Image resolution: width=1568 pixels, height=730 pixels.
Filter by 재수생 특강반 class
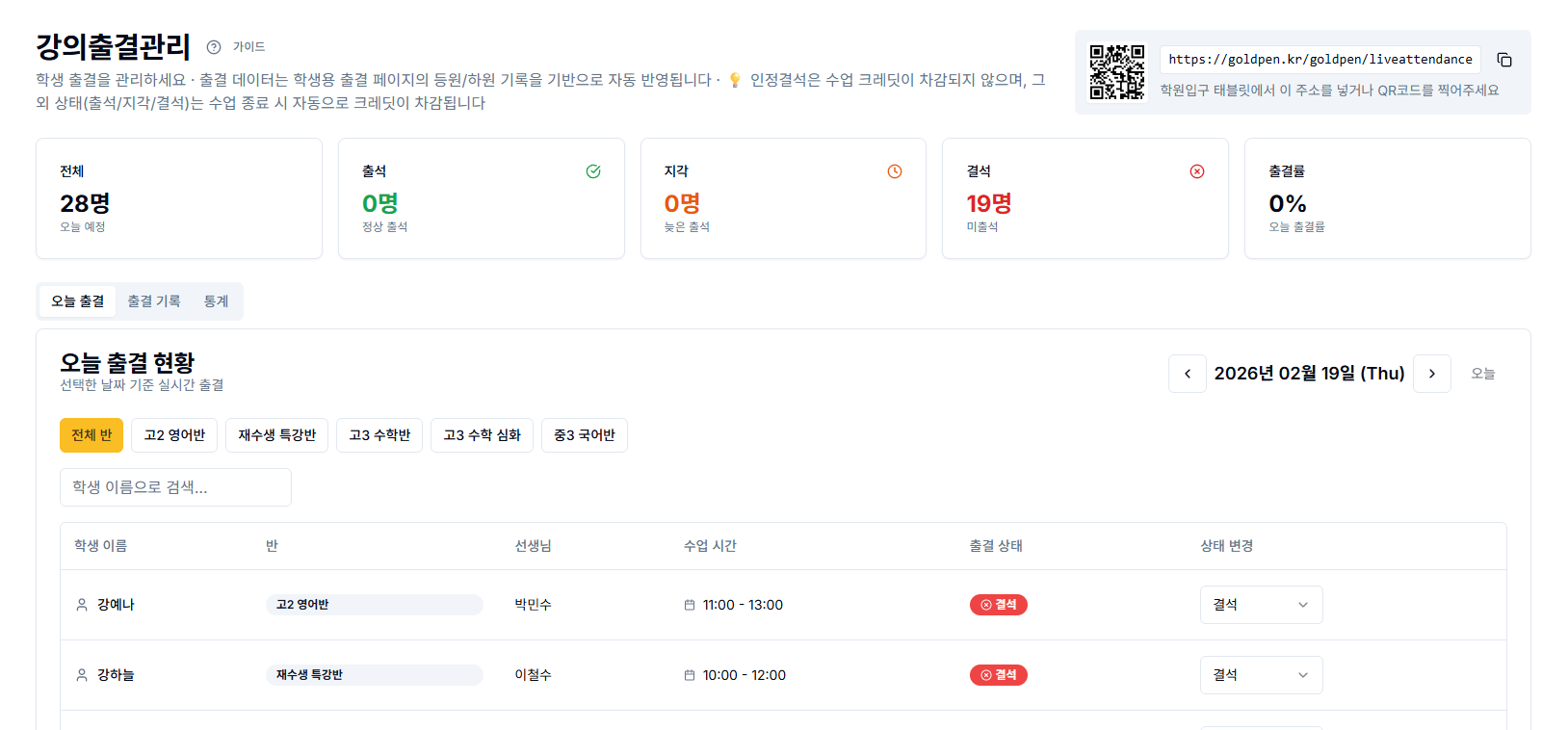[277, 435]
